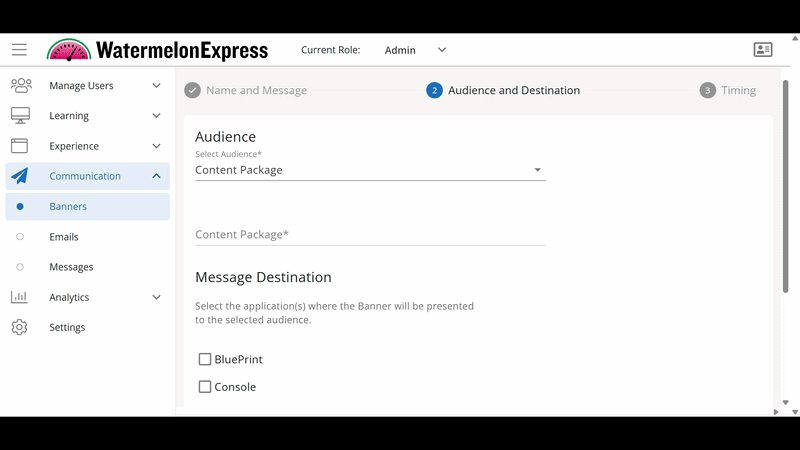Expand the Manage Users section

pos(156,86)
